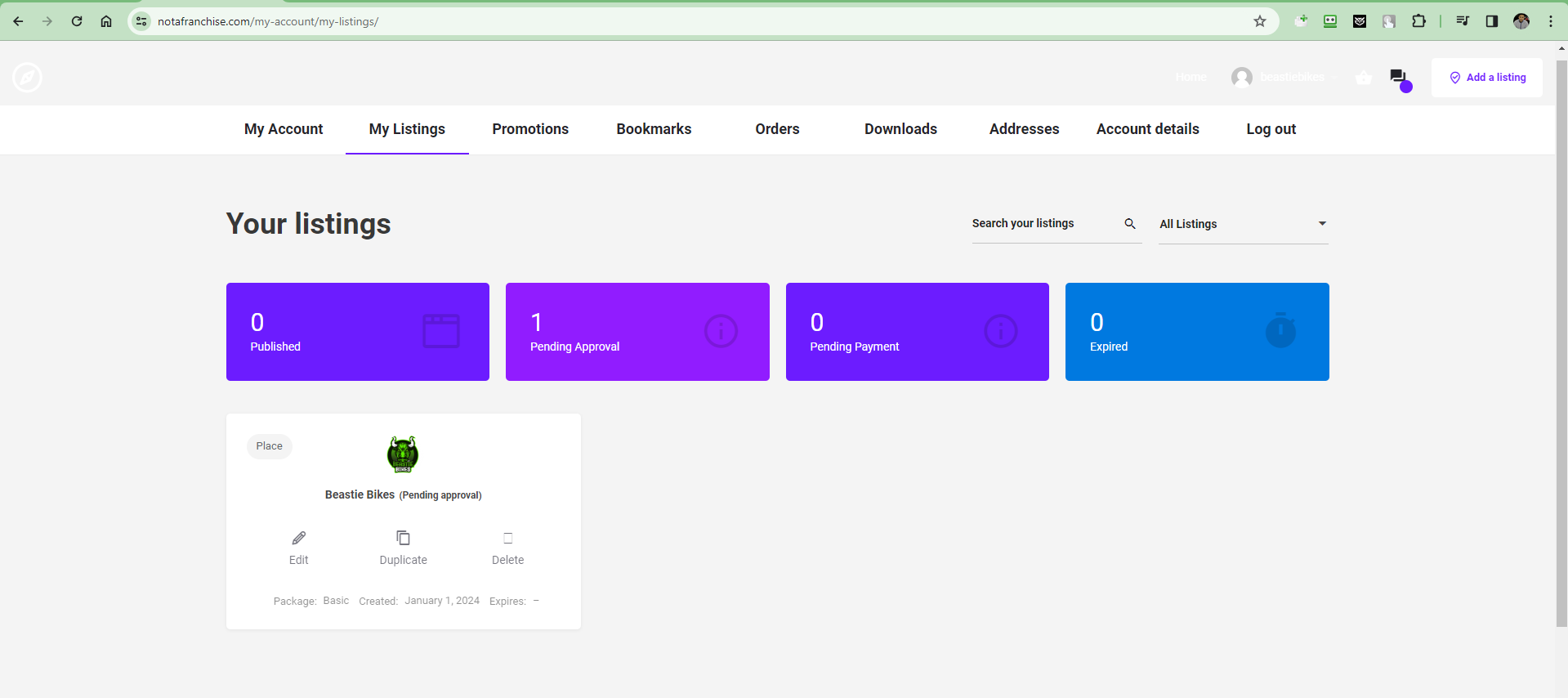Go back with browser back arrow

pyautogui.click(x=18, y=21)
